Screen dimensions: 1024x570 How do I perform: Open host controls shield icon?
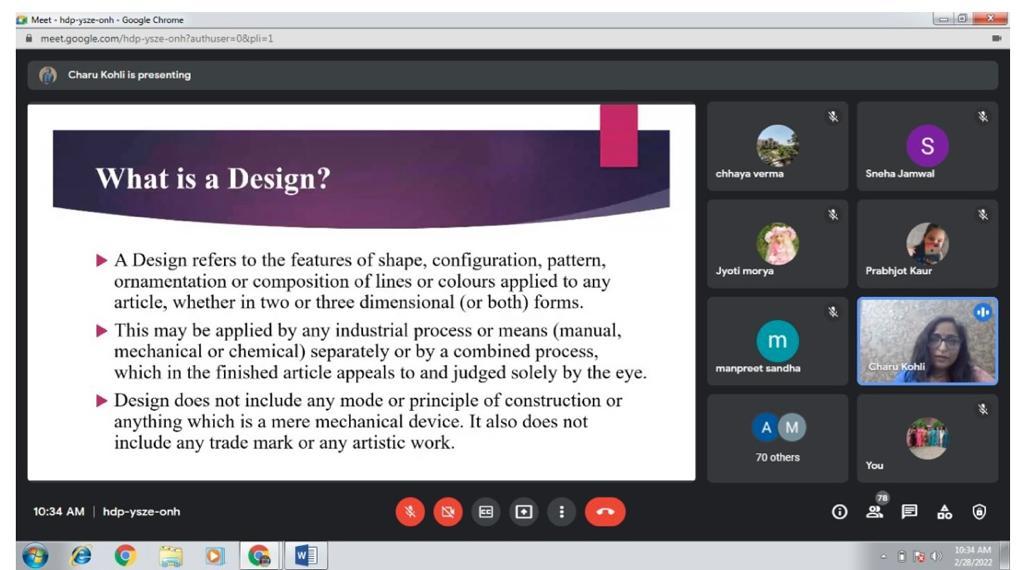(979, 512)
